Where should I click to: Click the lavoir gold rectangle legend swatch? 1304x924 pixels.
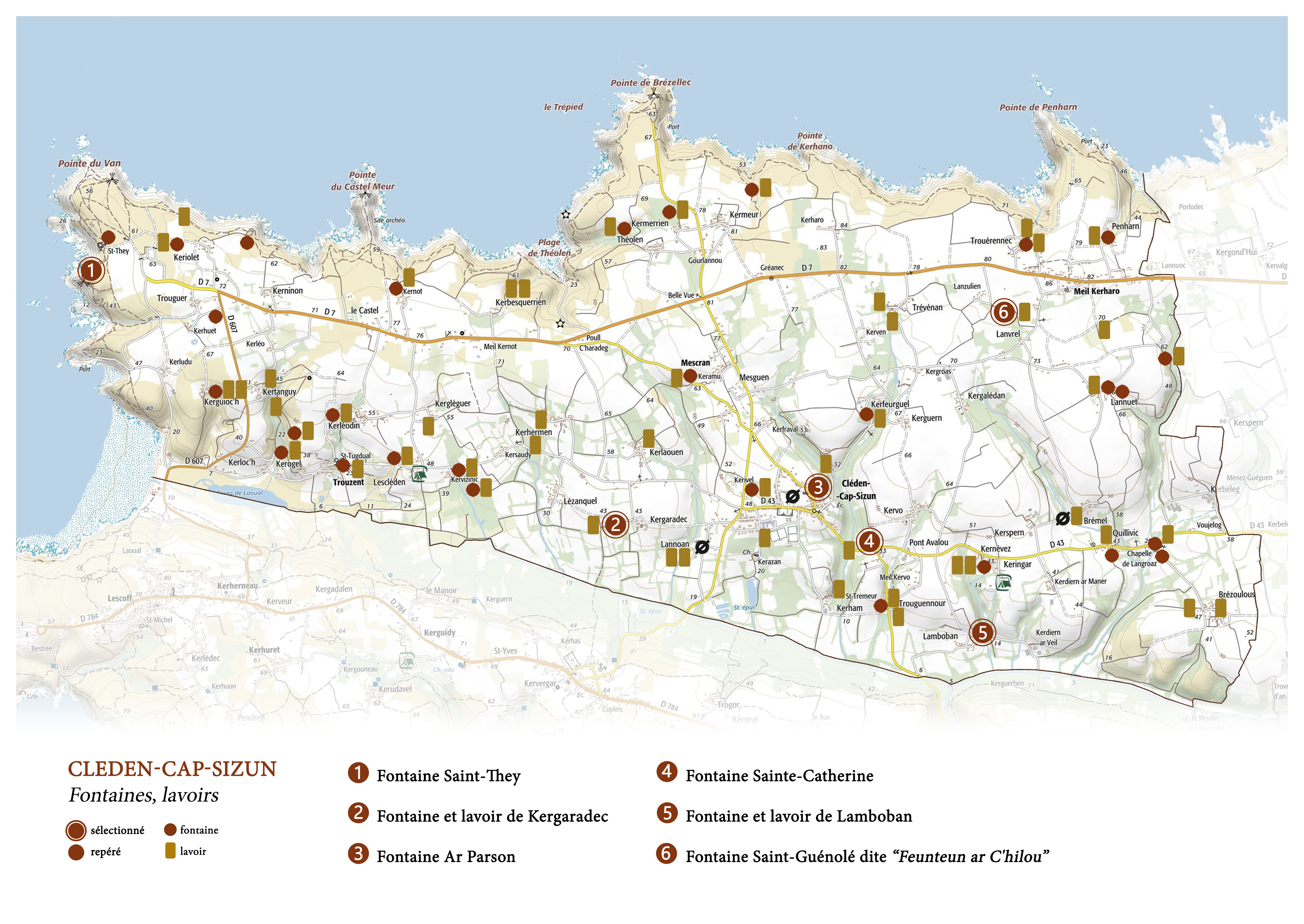(x=170, y=850)
